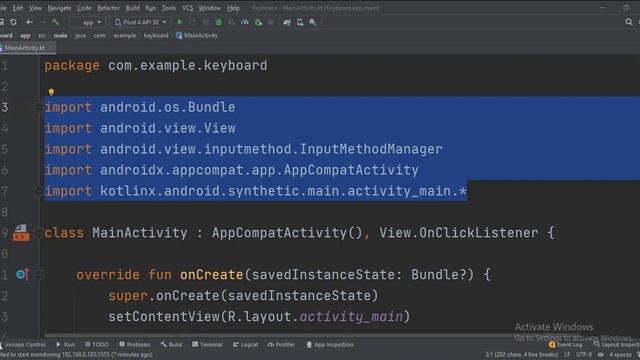Click the yellow lightbulb intention icon
Image resolution: width=640 pixels, height=360 pixels.
51,92
